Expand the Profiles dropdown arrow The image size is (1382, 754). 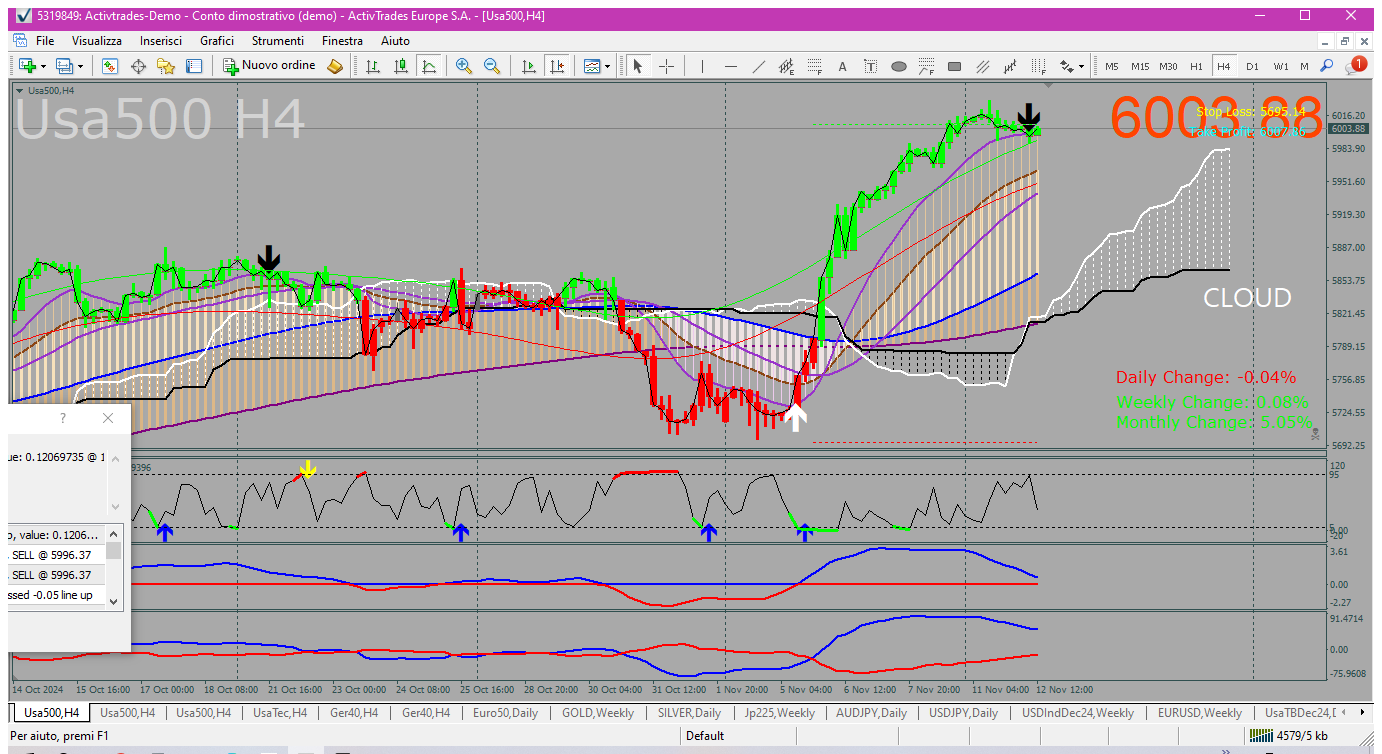coord(81,66)
